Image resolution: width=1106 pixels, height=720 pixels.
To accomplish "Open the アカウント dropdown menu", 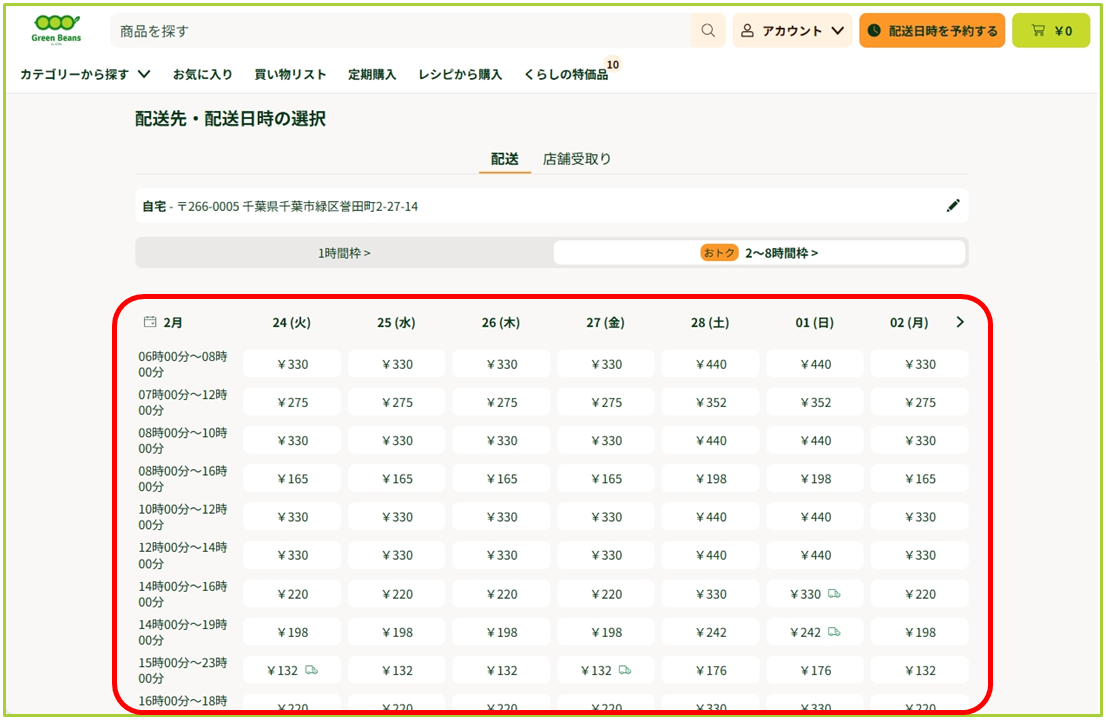I will 792,31.
